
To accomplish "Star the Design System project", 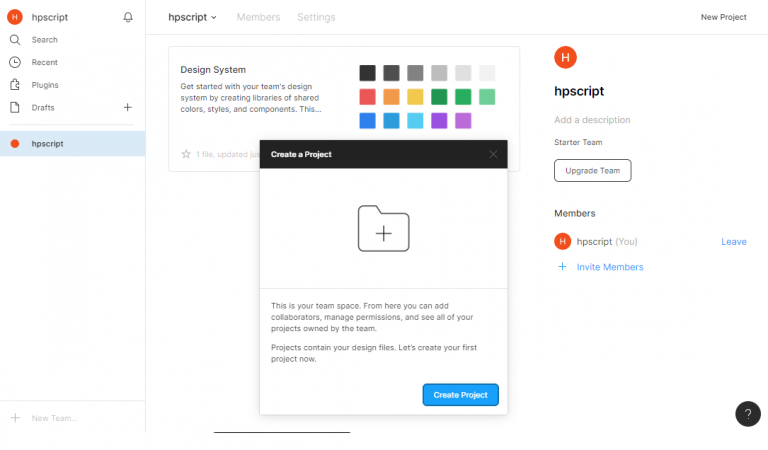I will pos(186,154).
